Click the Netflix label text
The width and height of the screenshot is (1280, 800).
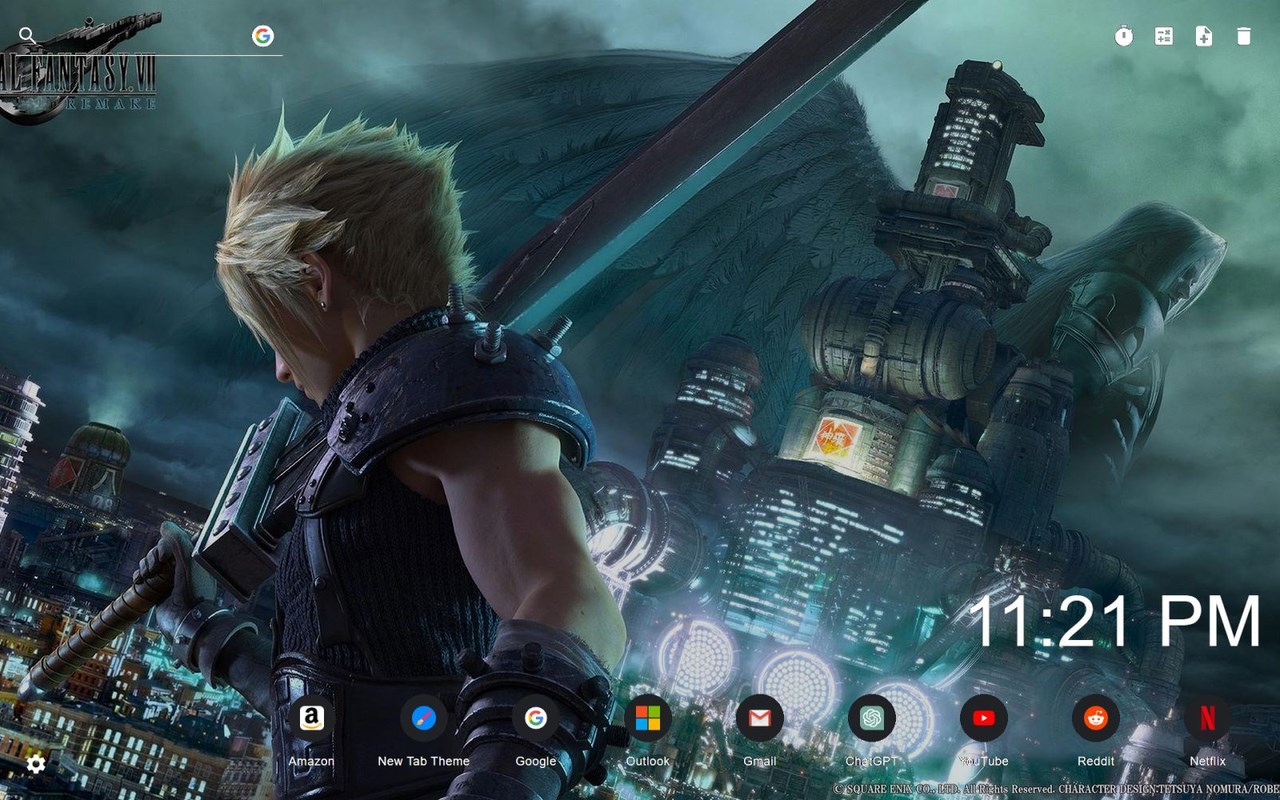click(1208, 761)
